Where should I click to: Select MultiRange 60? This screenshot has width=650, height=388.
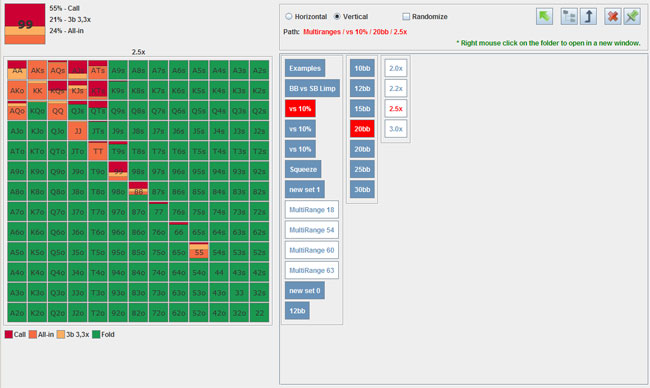(312, 250)
